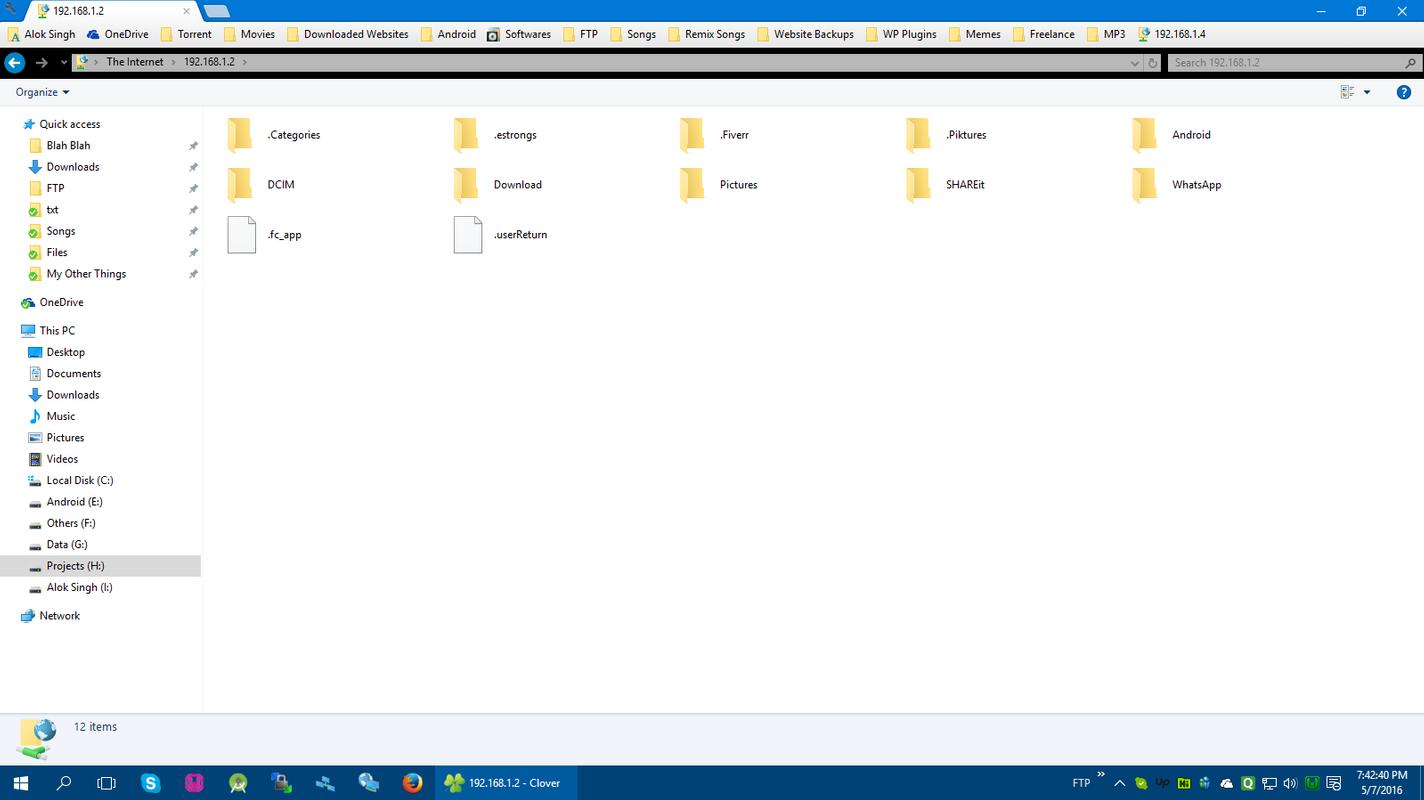Viewport: 1424px width, 800px height.
Task: Select the DCIM folder
Action: click(x=261, y=184)
